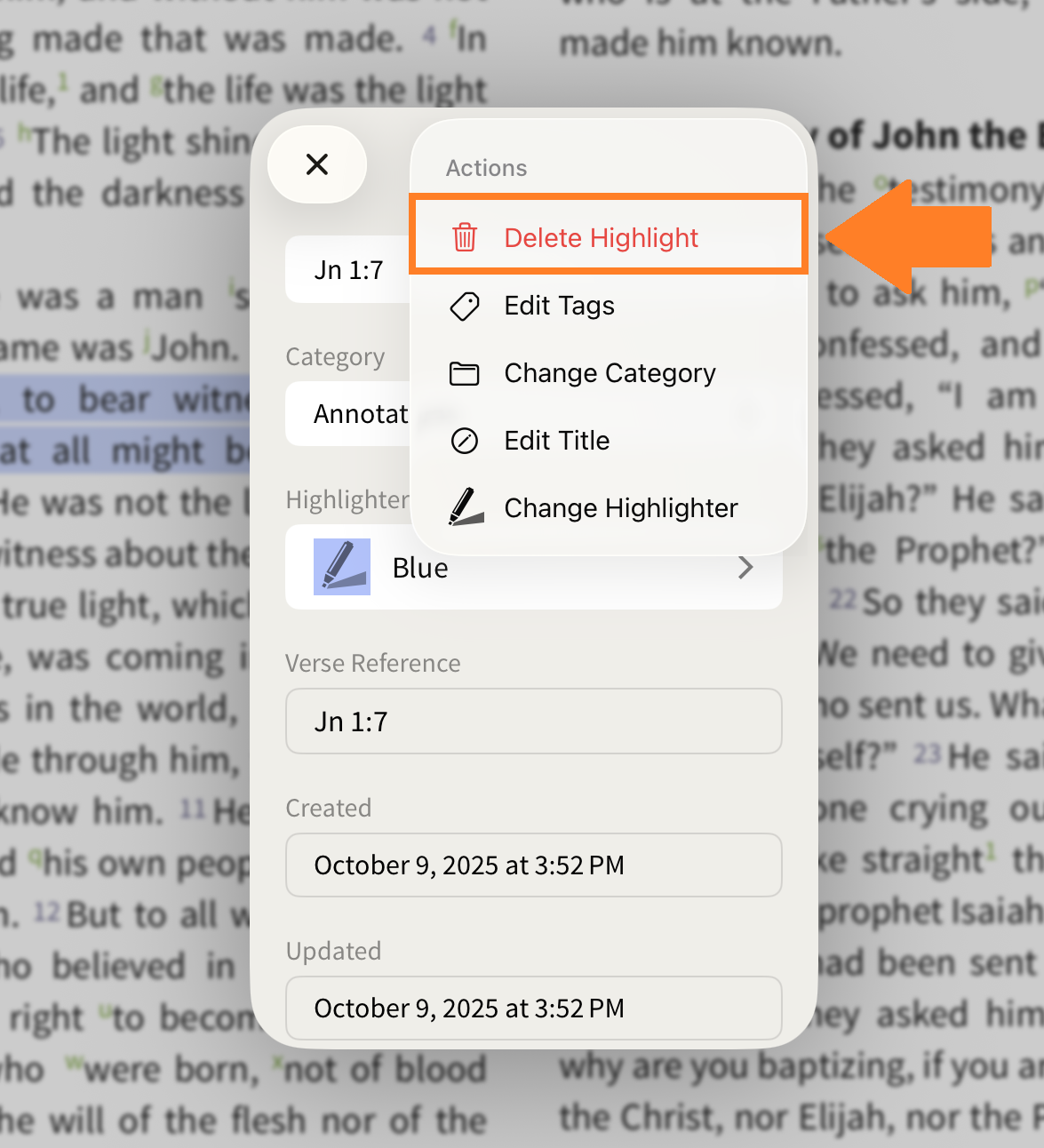Expand the Blue highlighter chevron
Viewport: 1044px width, 1148px height.
click(x=746, y=567)
